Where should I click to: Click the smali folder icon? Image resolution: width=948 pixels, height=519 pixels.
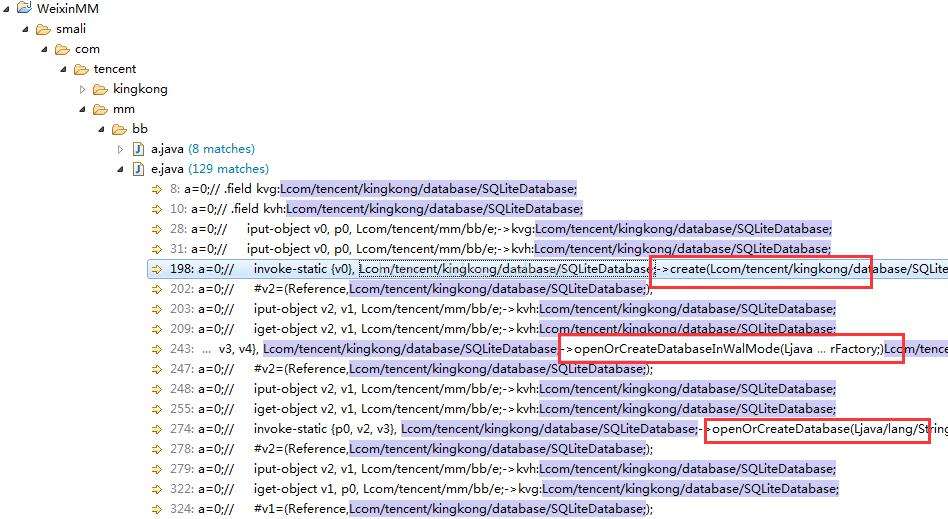(44, 29)
